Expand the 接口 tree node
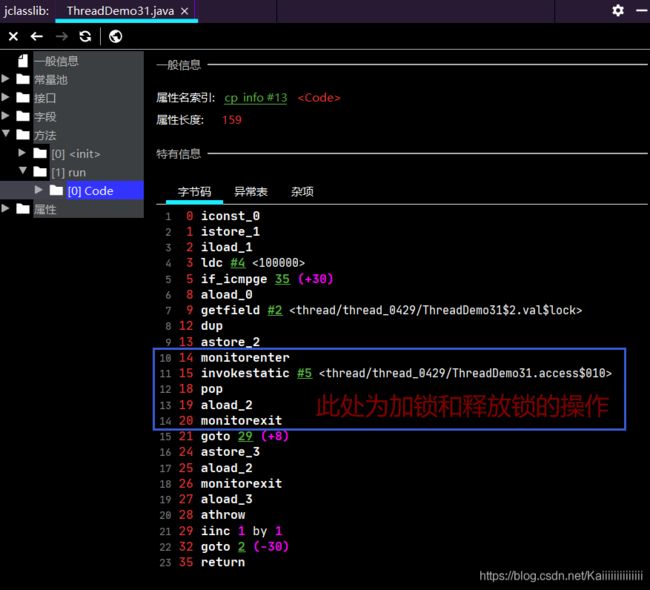Viewport: 650px width, 590px height. [5, 97]
